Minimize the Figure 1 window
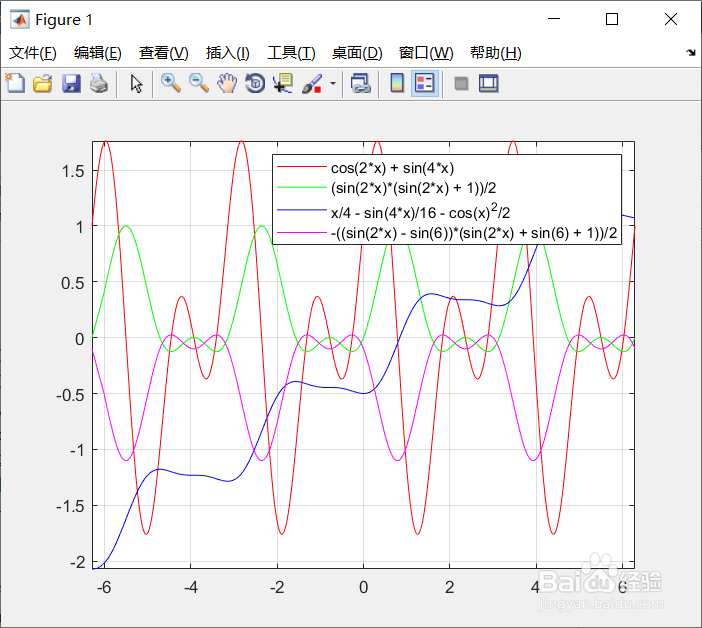702x628 pixels. coord(554,19)
